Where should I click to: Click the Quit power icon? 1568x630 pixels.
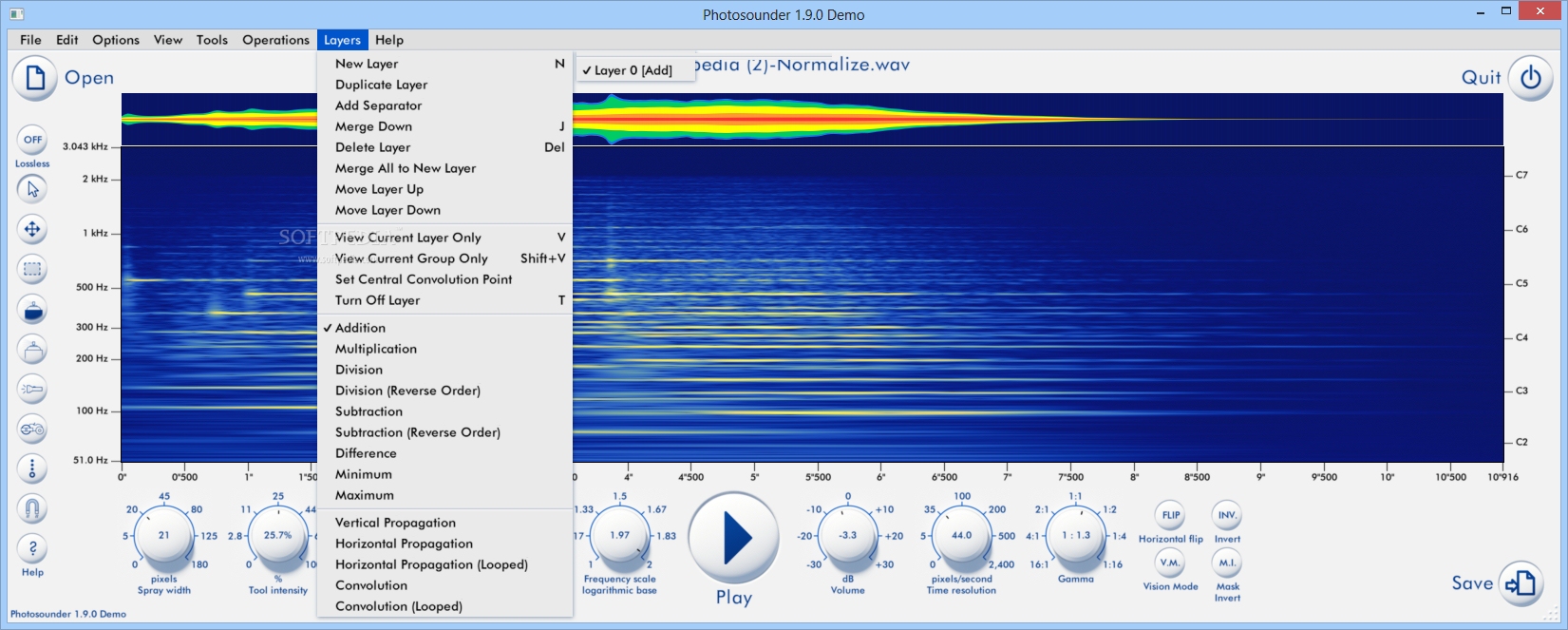tap(1530, 78)
